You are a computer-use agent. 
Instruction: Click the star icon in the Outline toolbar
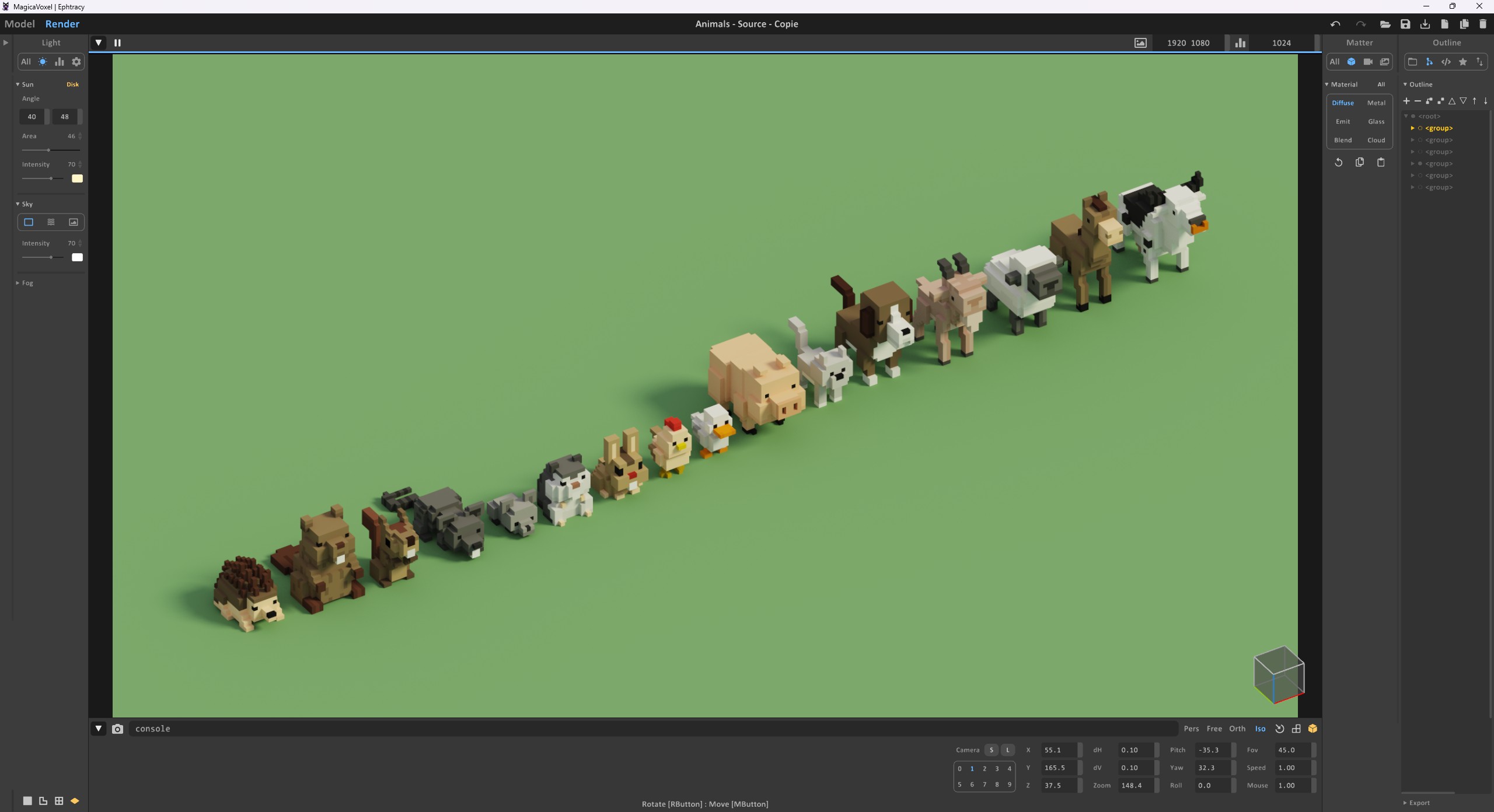pos(1462,62)
